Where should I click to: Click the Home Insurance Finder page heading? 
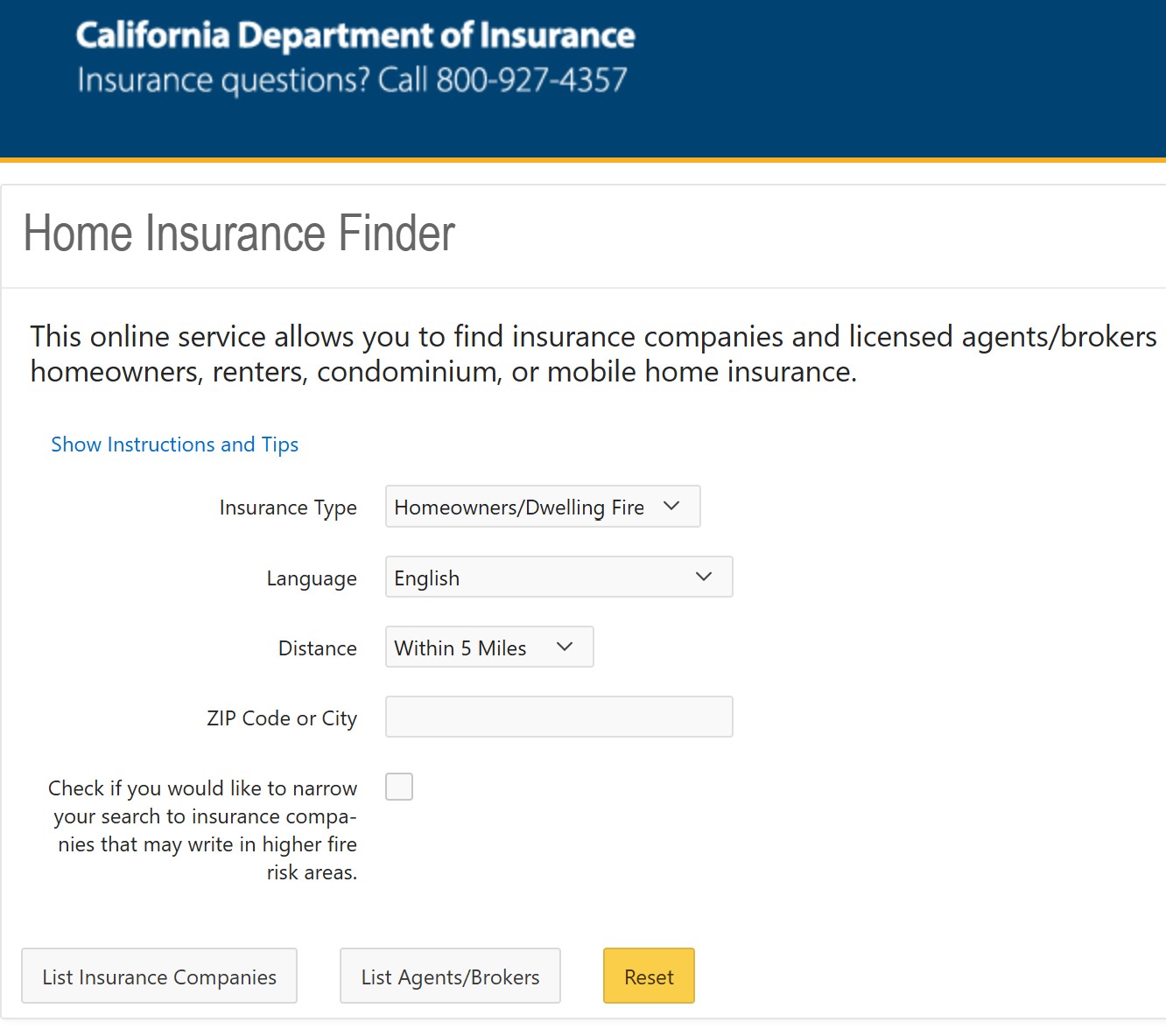[239, 234]
